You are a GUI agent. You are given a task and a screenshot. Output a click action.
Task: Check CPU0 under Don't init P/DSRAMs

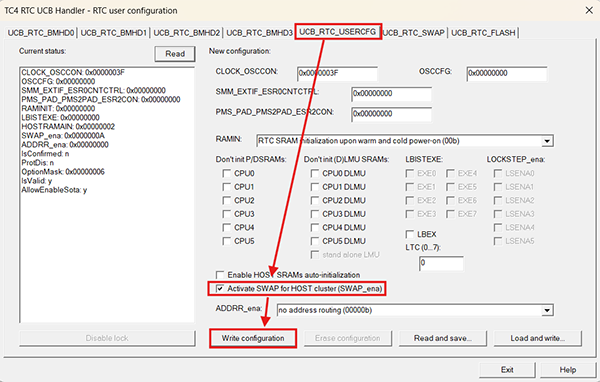pyautogui.click(x=227, y=173)
